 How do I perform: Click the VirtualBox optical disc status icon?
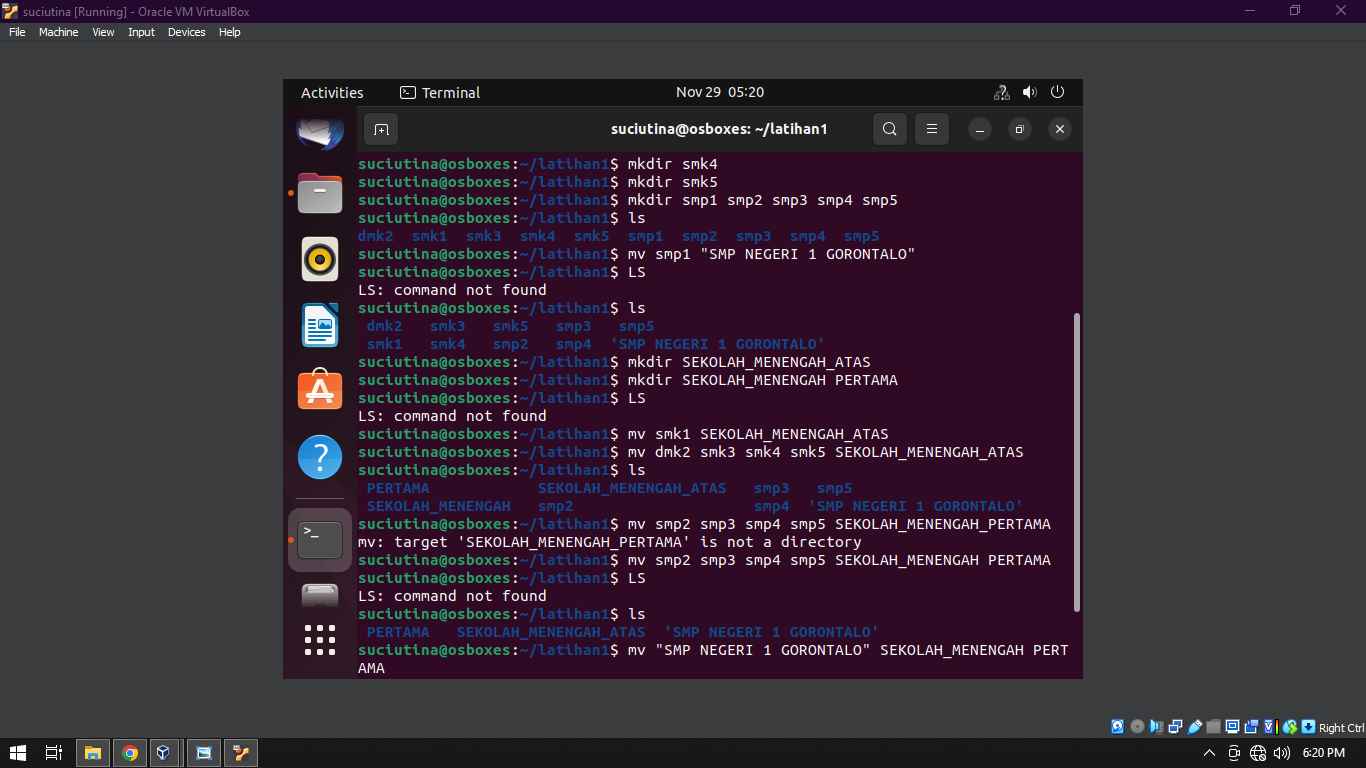1137,727
